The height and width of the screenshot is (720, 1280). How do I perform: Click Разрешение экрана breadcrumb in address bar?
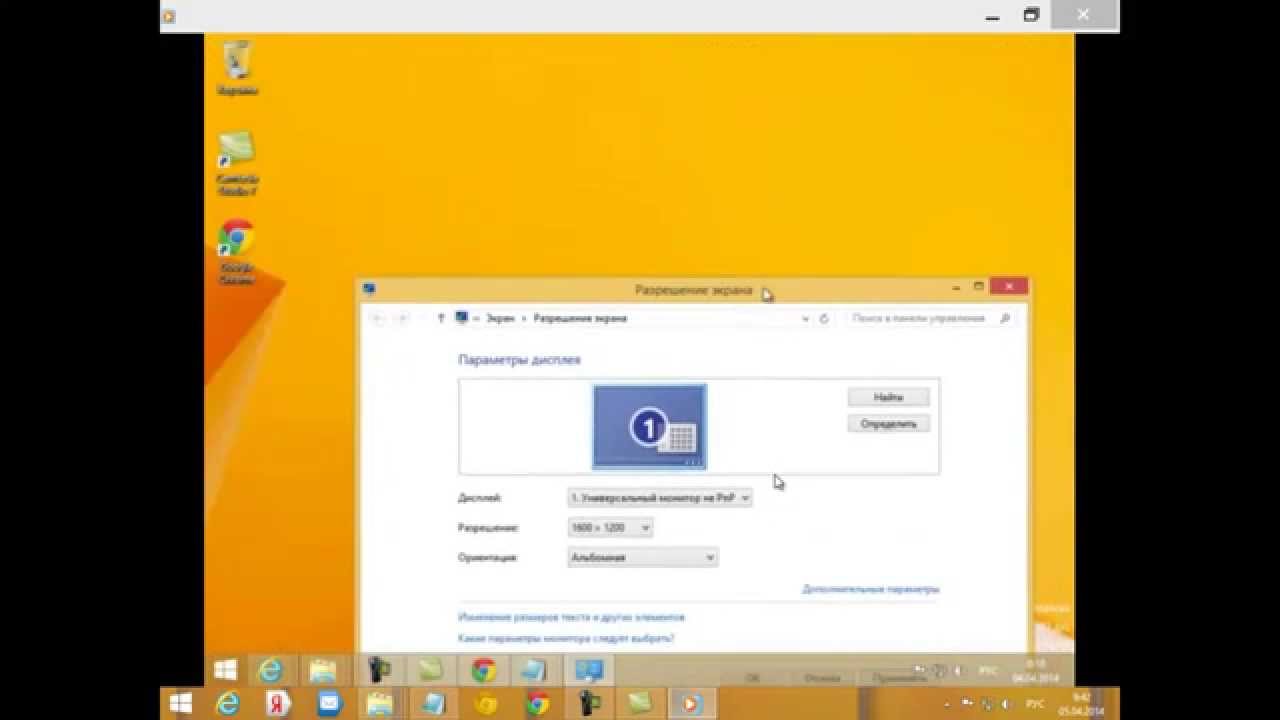[x=580, y=318]
